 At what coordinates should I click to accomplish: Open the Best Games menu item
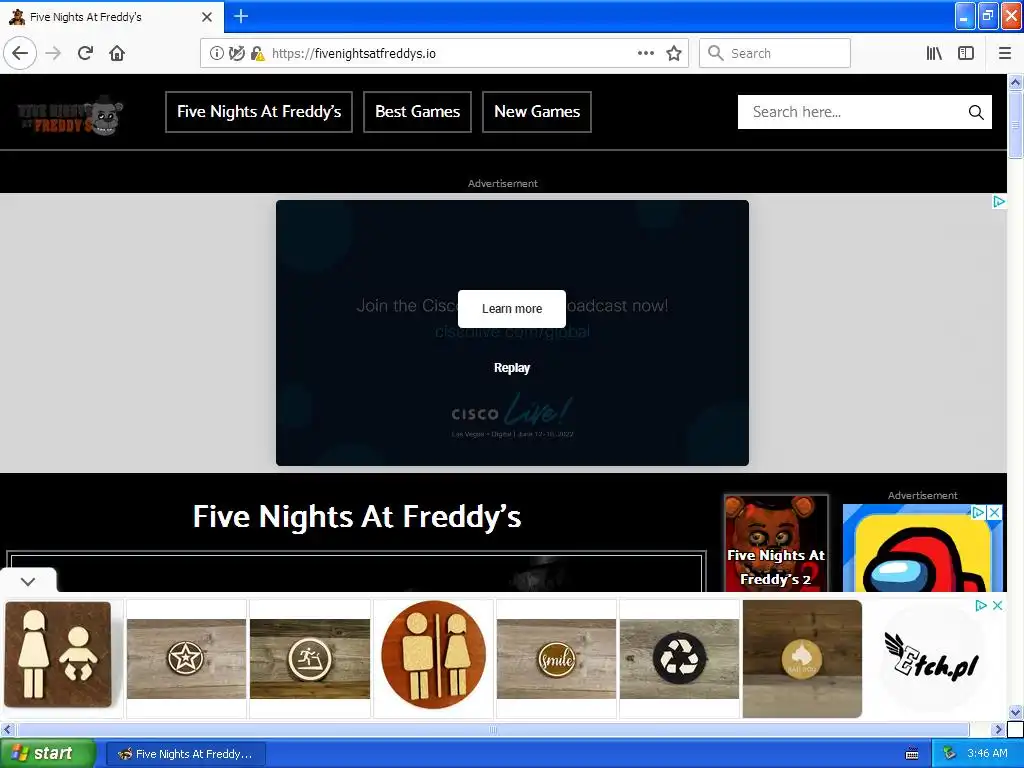tap(417, 112)
